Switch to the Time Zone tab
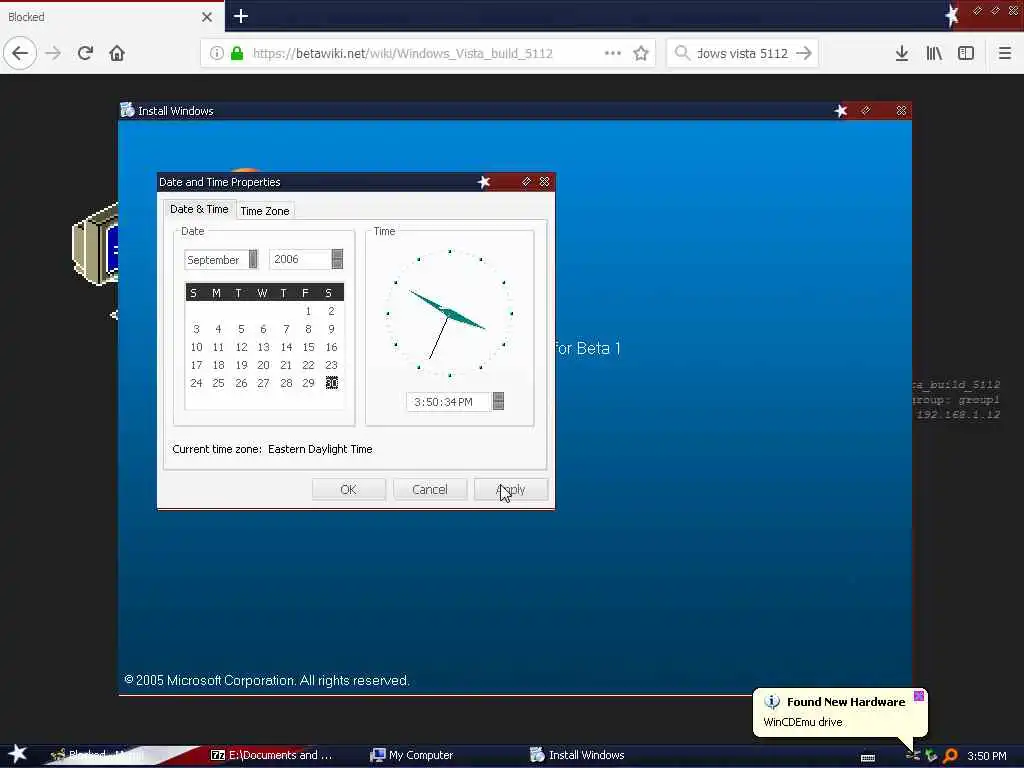The image size is (1024, 768). [x=264, y=211]
